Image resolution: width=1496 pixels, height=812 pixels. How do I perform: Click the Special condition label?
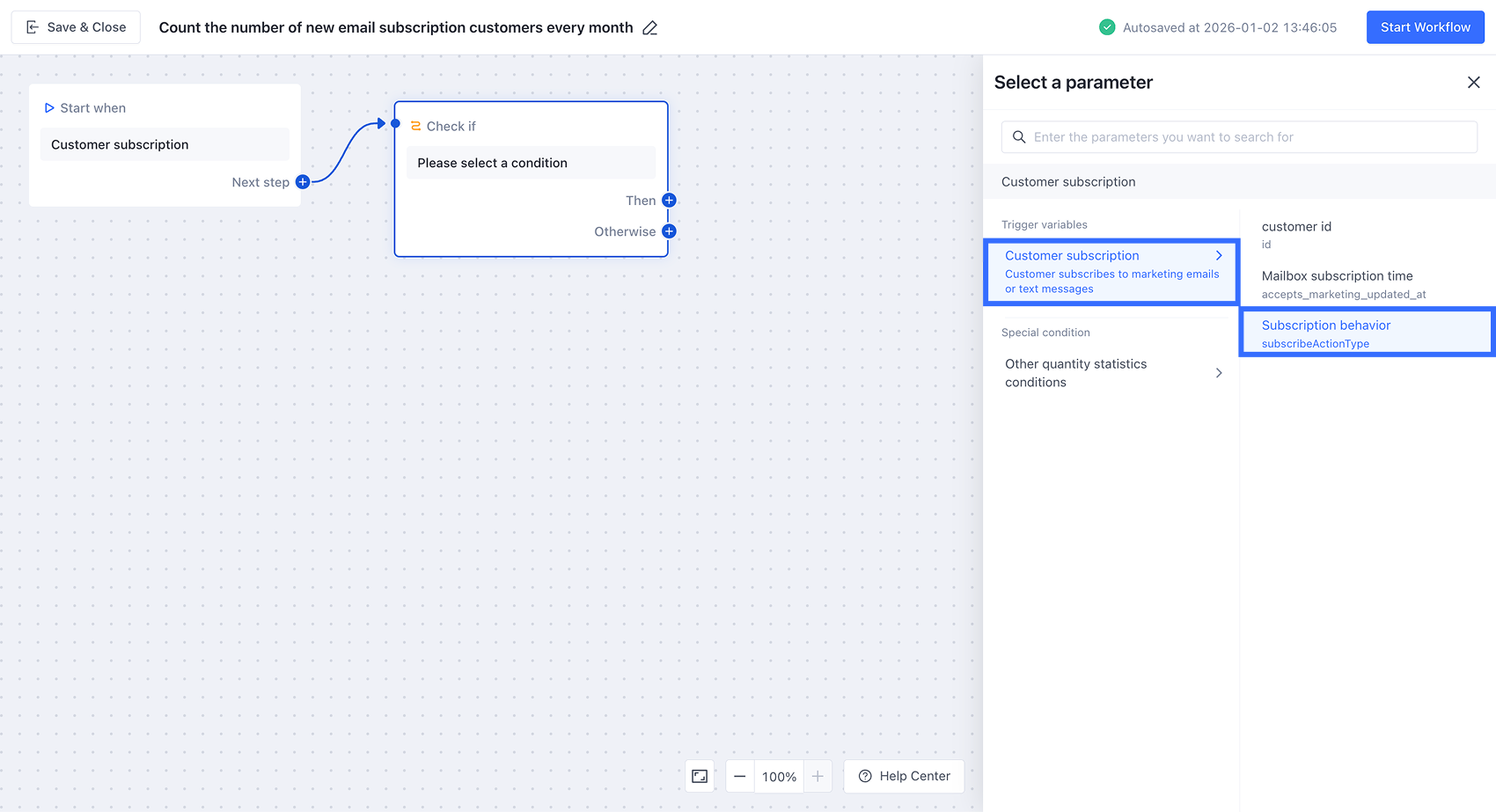pyautogui.click(x=1045, y=333)
